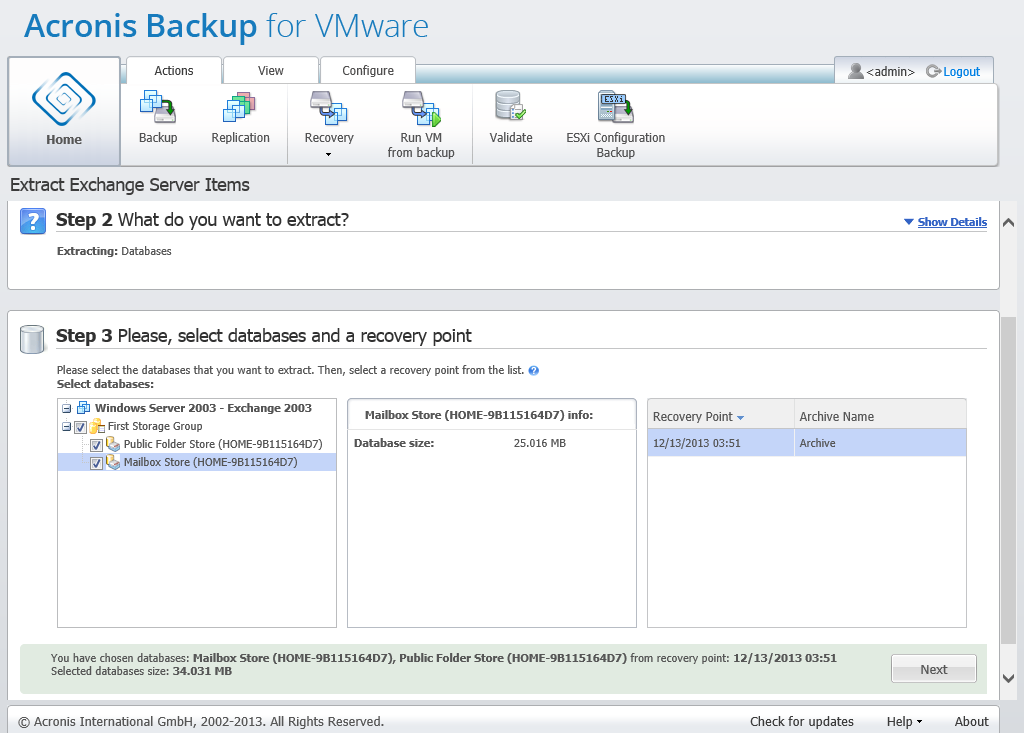Click help icon beside recovery point instructions
Viewport: 1024px width, 733px height.
534,370
